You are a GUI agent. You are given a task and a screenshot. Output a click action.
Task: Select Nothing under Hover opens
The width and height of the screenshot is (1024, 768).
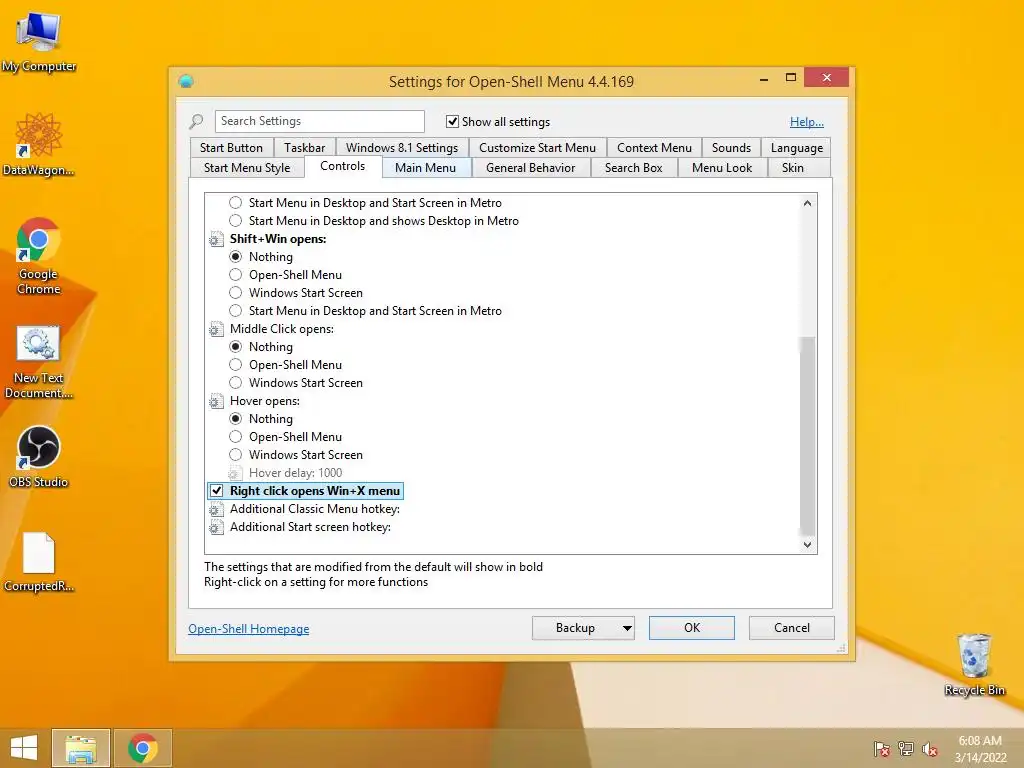236,419
